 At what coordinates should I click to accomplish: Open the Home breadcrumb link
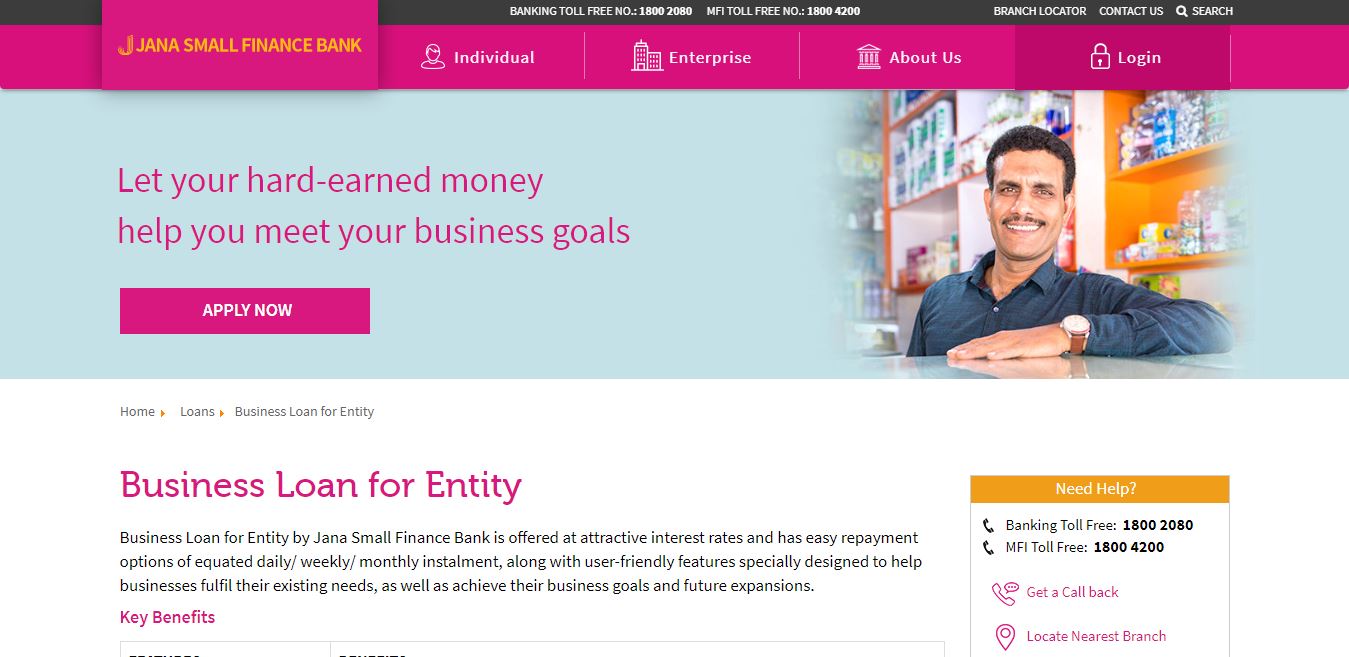137,411
